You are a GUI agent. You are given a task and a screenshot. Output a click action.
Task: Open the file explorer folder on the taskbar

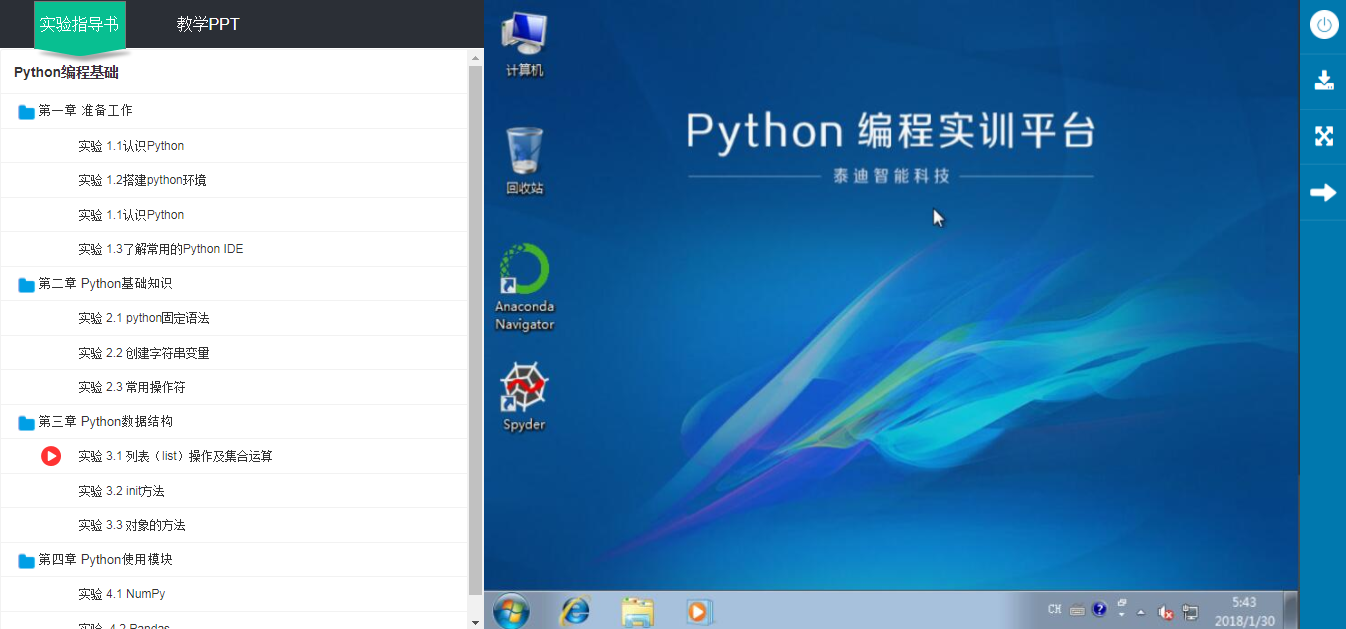pyautogui.click(x=637, y=610)
